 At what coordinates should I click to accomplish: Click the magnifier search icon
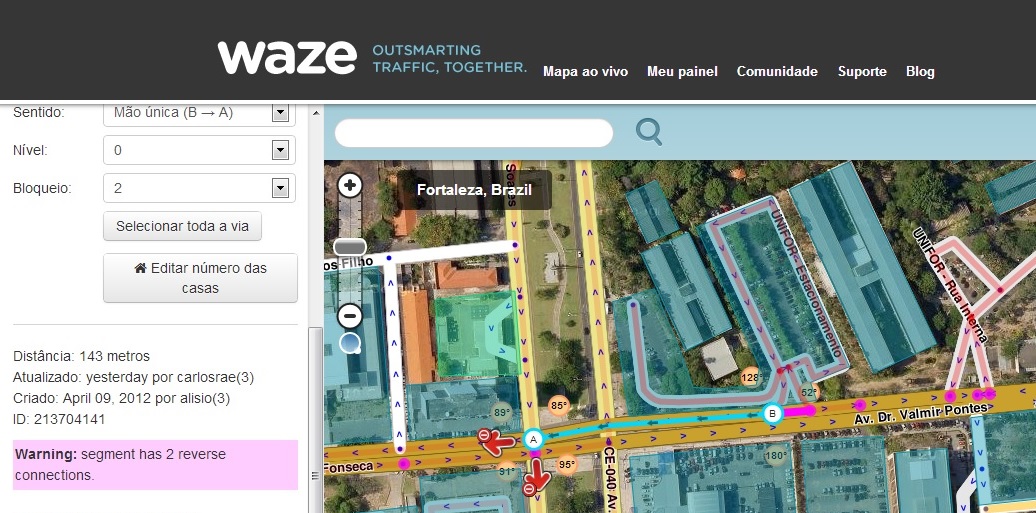point(649,132)
